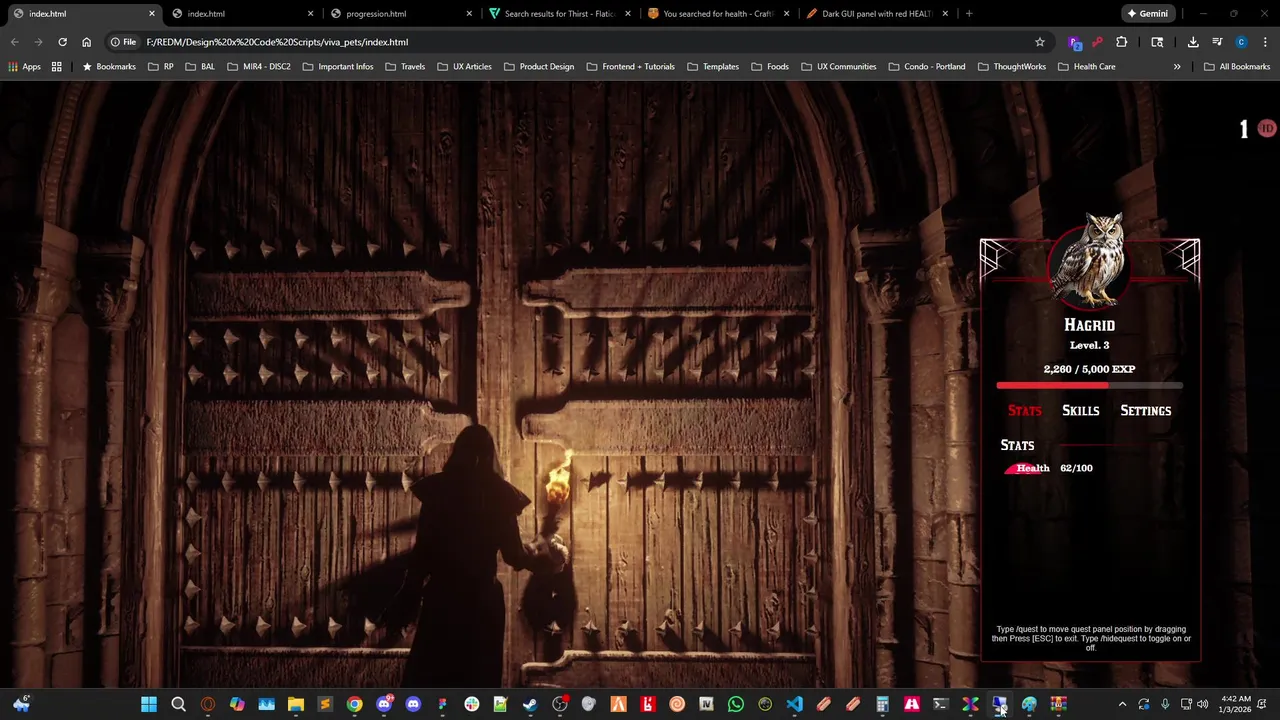Image resolution: width=1280 pixels, height=720 pixels.
Task: Open Slack from the taskbar
Action: 471,704
